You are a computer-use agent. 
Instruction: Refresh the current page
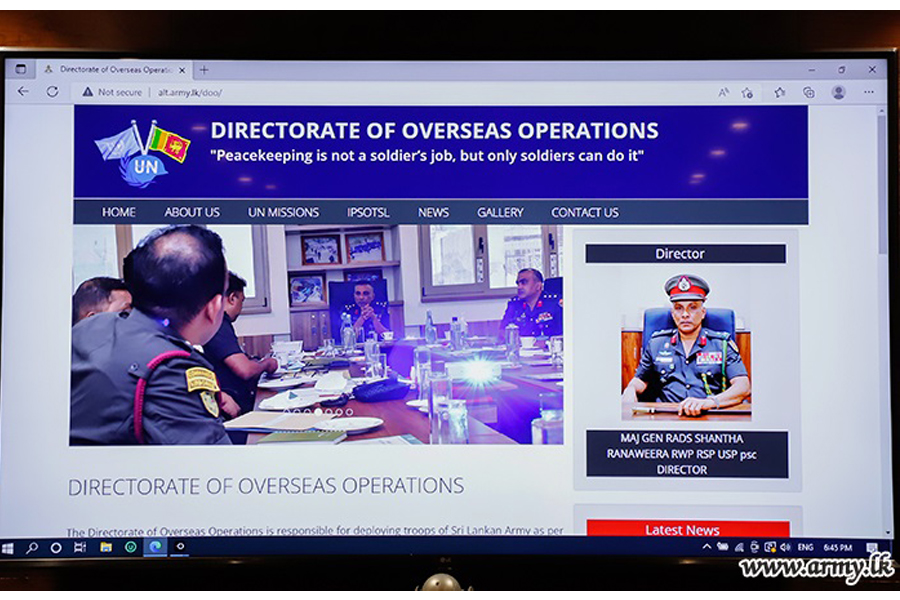pyautogui.click(x=52, y=91)
